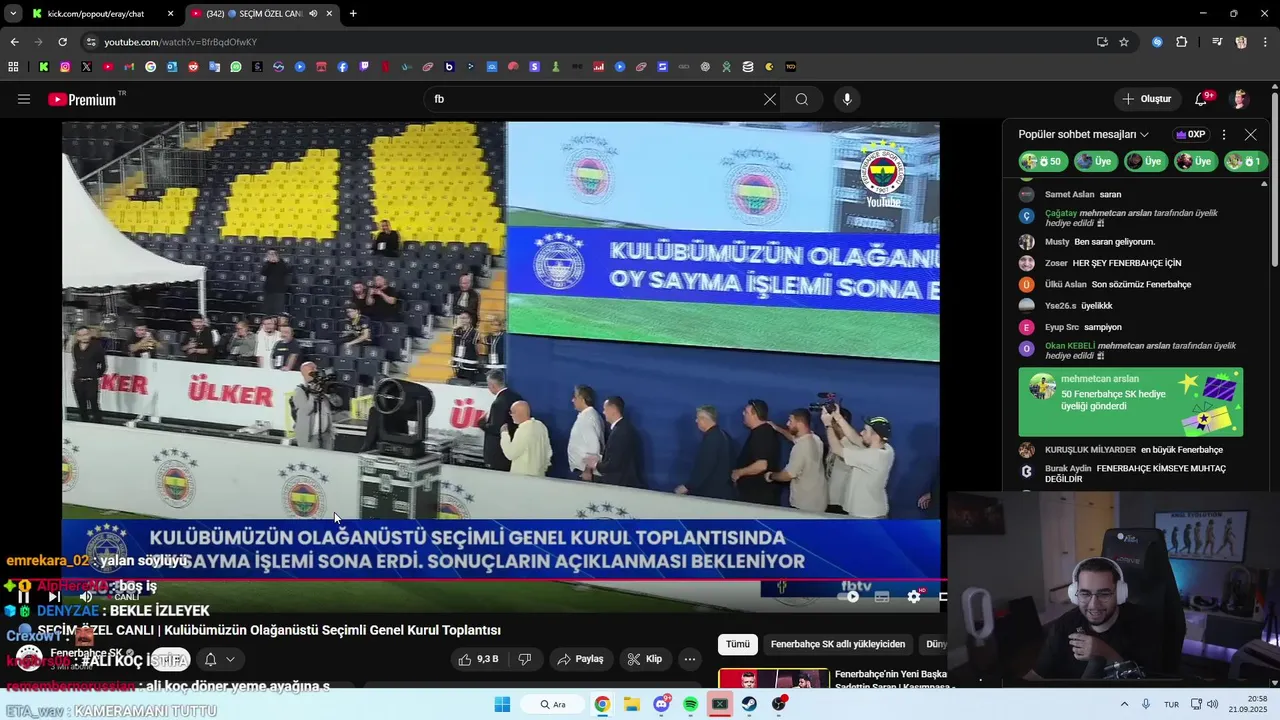Screen dimensions: 1280x720
Task: Click the Oluştur create button
Action: tap(1146, 99)
